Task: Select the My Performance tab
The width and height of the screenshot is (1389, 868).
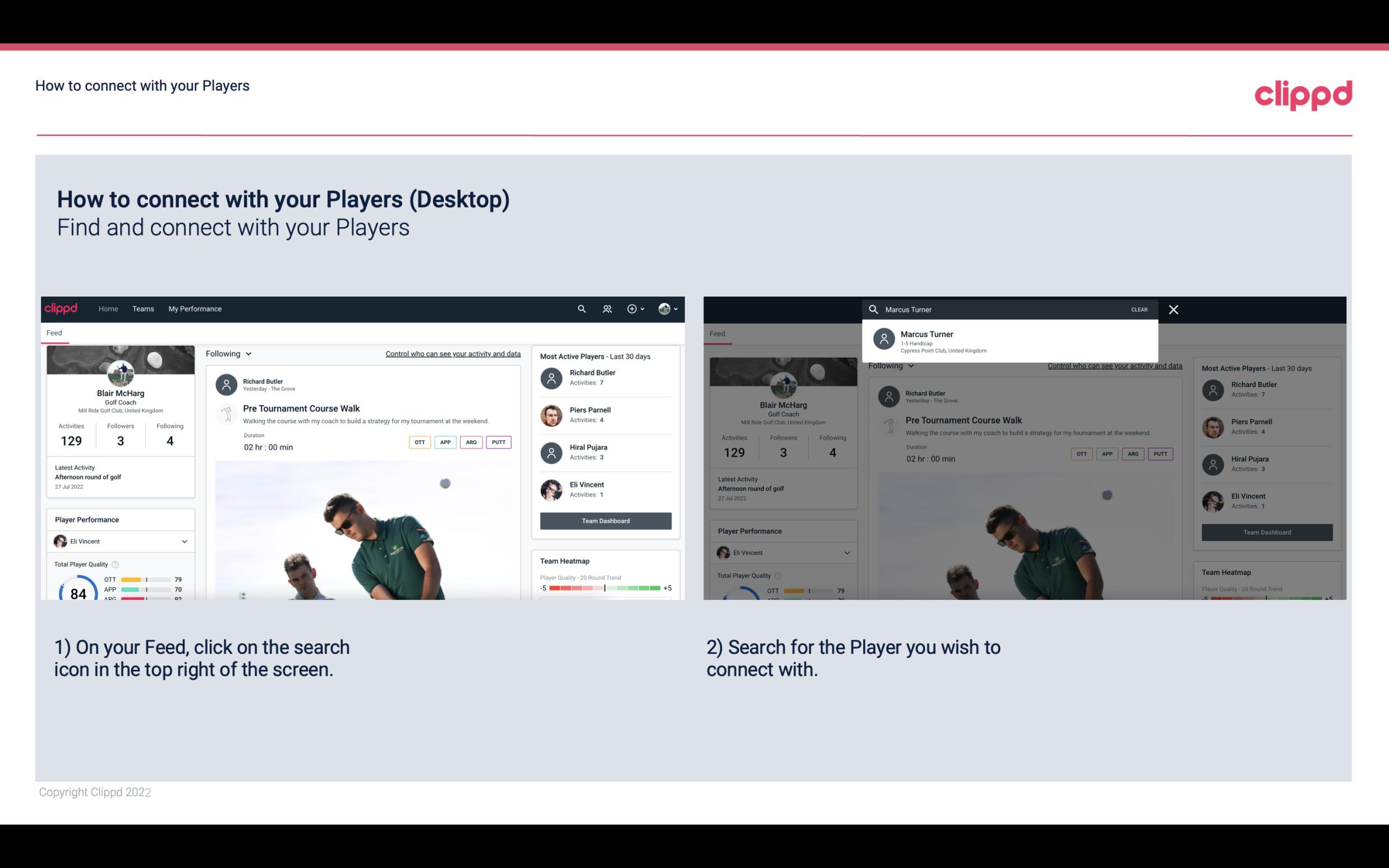Action: pos(194,308)
